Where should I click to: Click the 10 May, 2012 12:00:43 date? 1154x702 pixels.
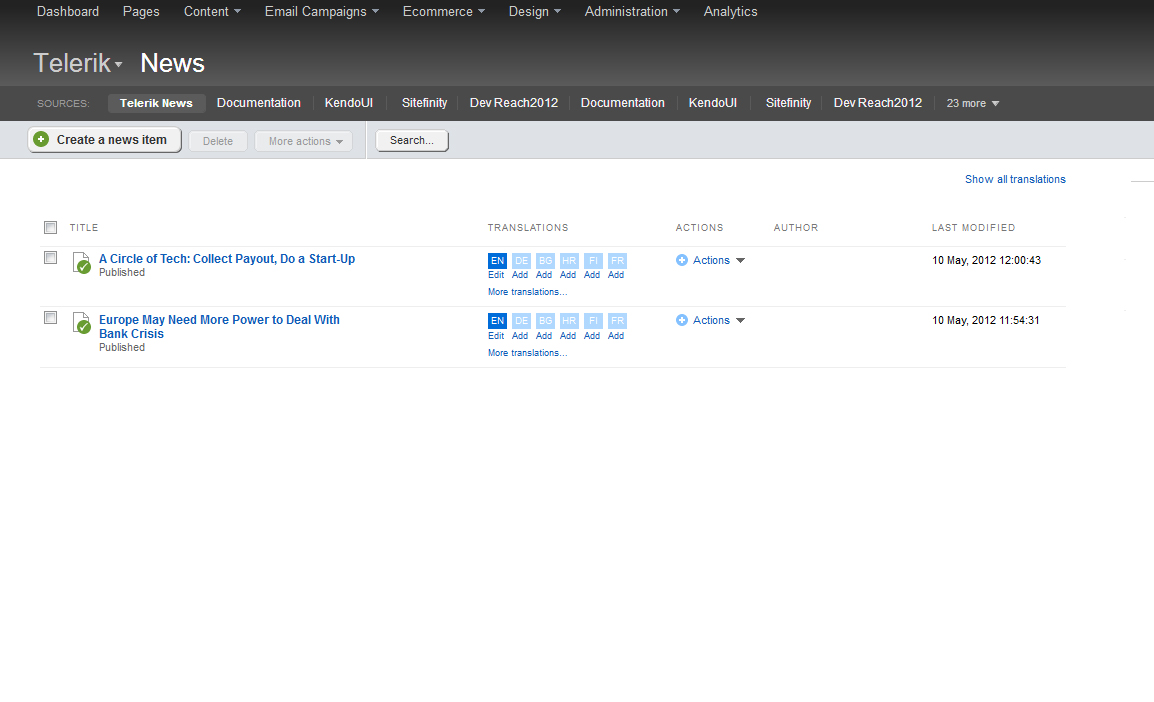click(x=986, y=260)
